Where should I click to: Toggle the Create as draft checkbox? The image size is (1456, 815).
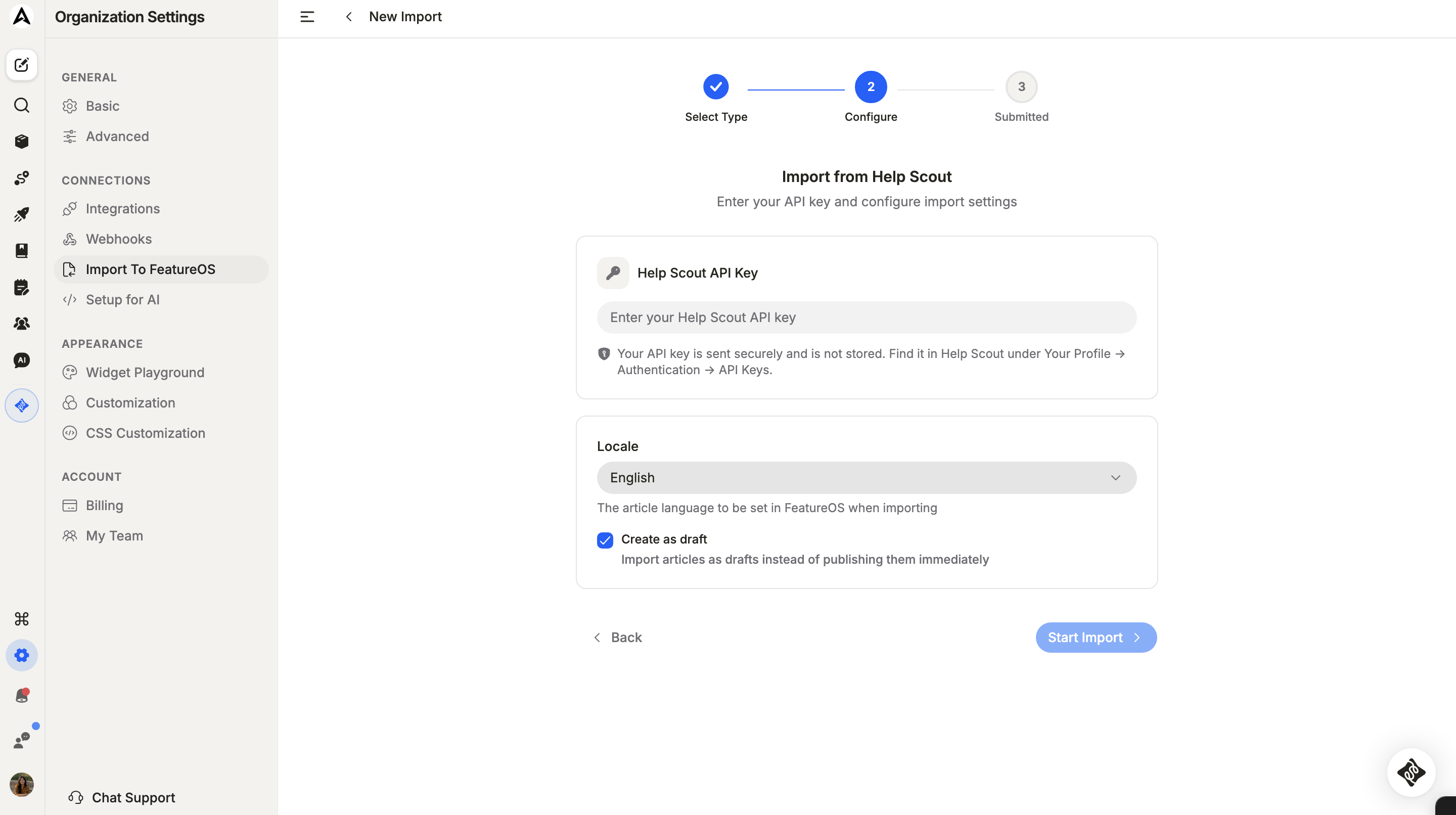(x=605, y=540)
